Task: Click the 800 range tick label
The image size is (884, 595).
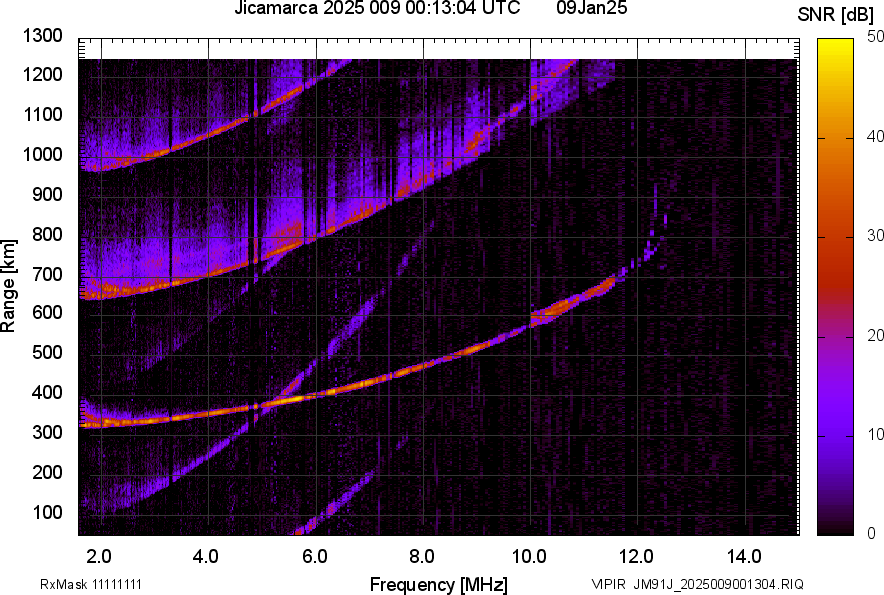Action: [47, 234]
